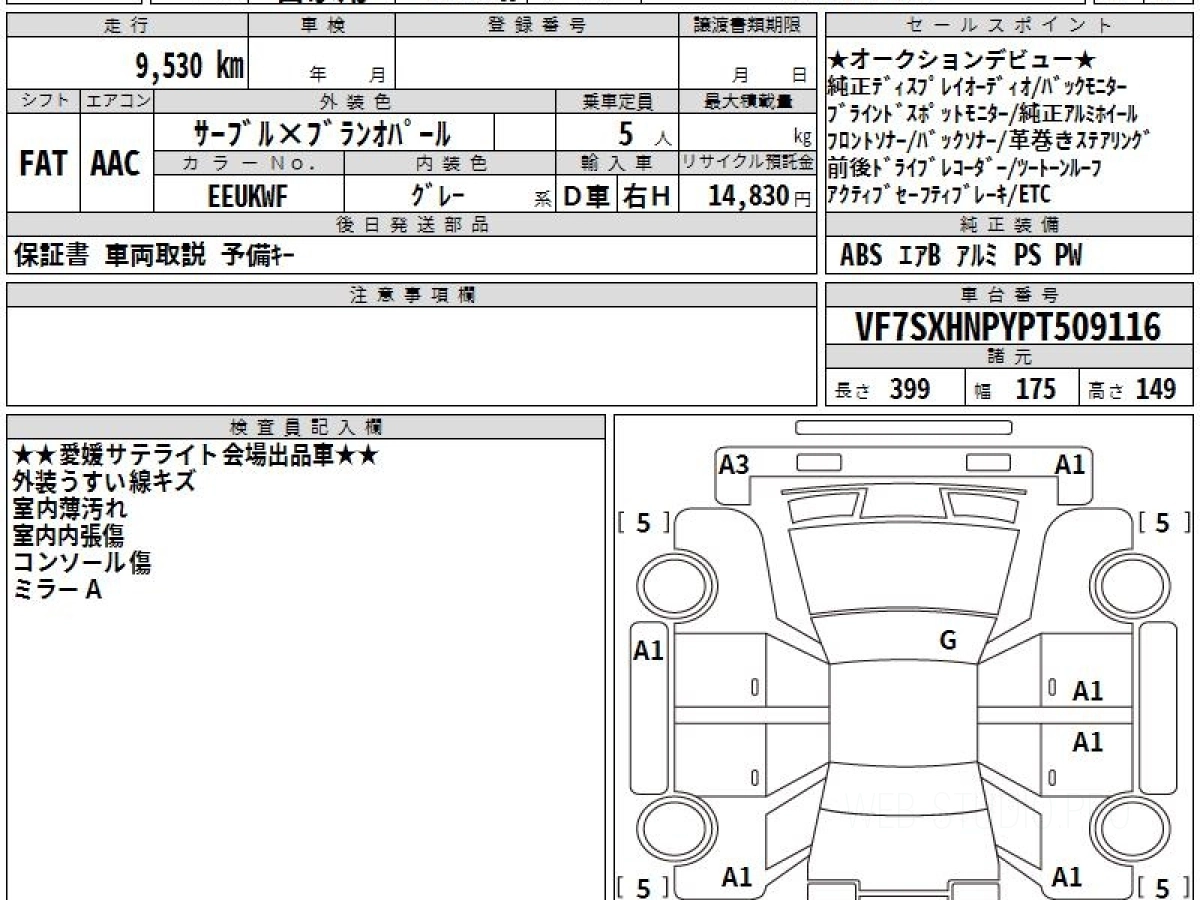This screenshot has height=900, width=1200.
Task: Click the セールスポイント sales point header
Action: (x=1010, y=26)
